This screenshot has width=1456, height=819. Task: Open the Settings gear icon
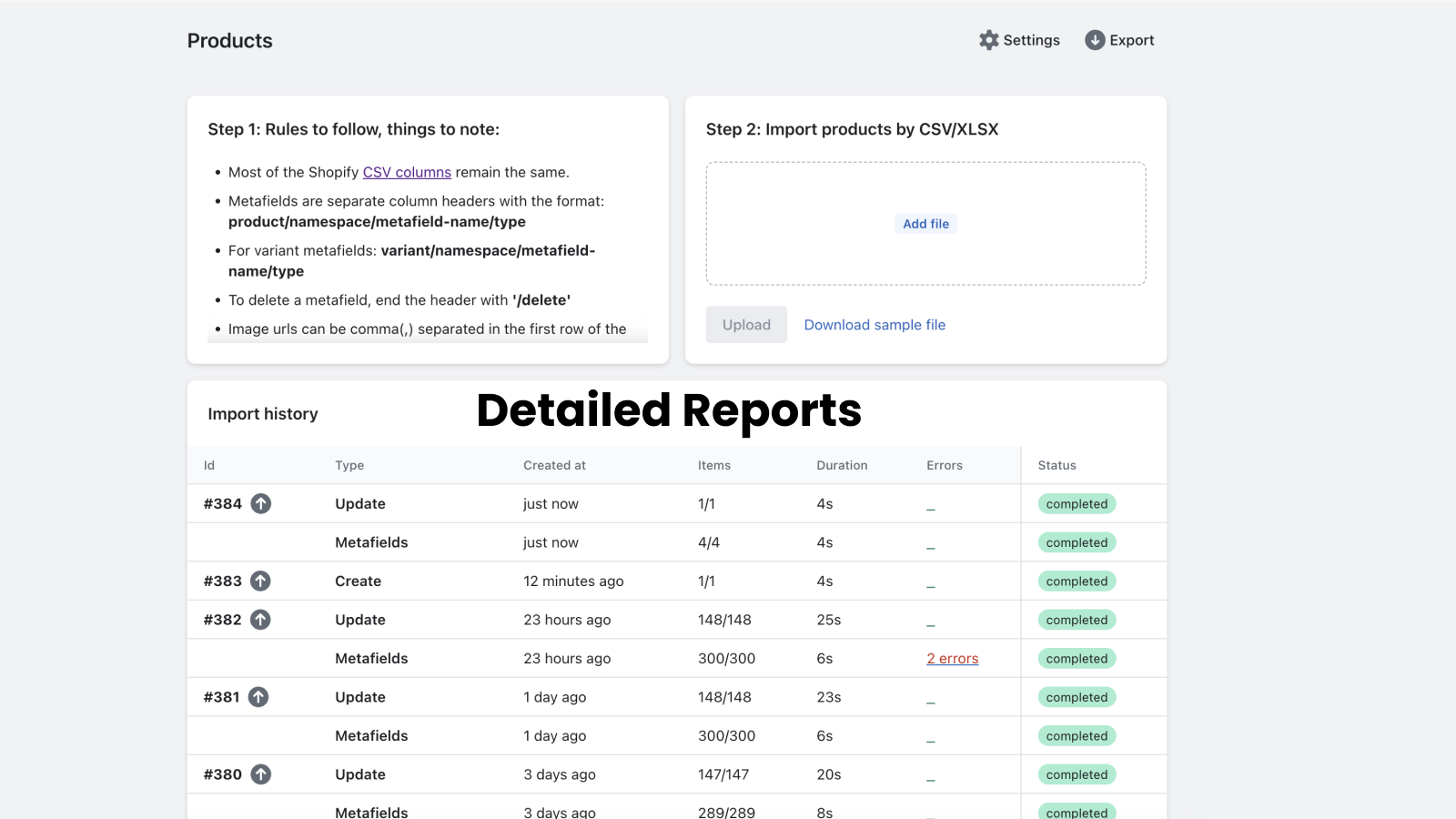point(988,40)
